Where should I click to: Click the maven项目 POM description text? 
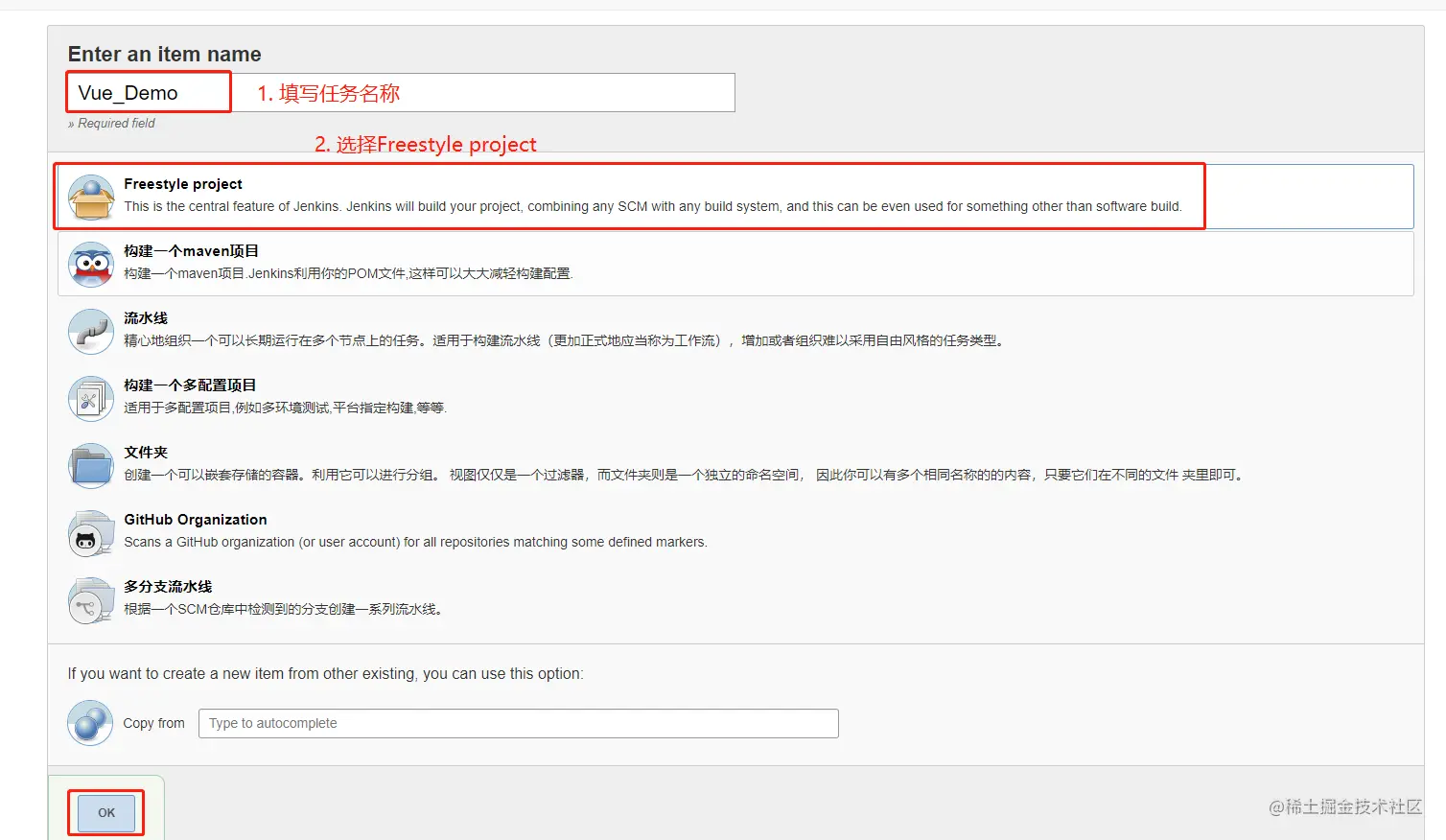click(x=348, y=273)
